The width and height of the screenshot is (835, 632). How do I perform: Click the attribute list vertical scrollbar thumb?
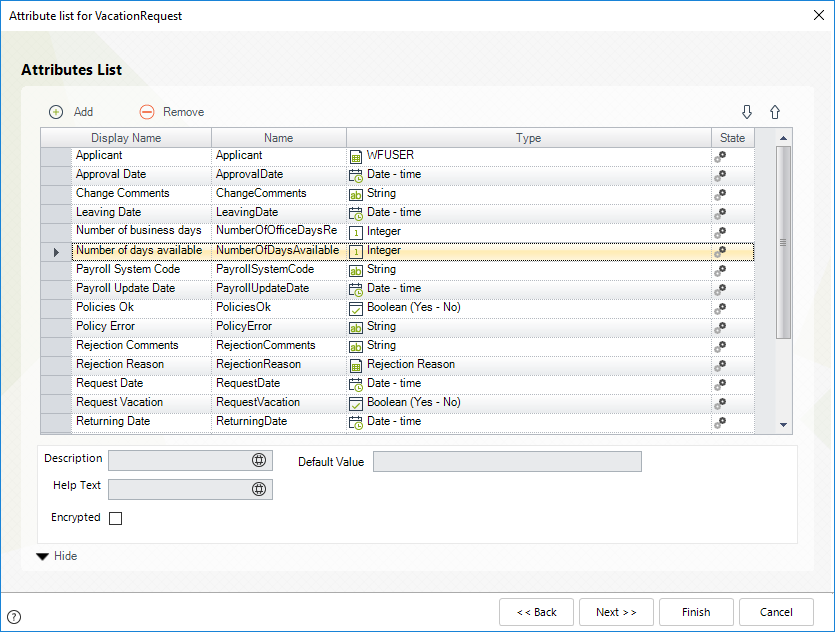[x=783, y=243]
